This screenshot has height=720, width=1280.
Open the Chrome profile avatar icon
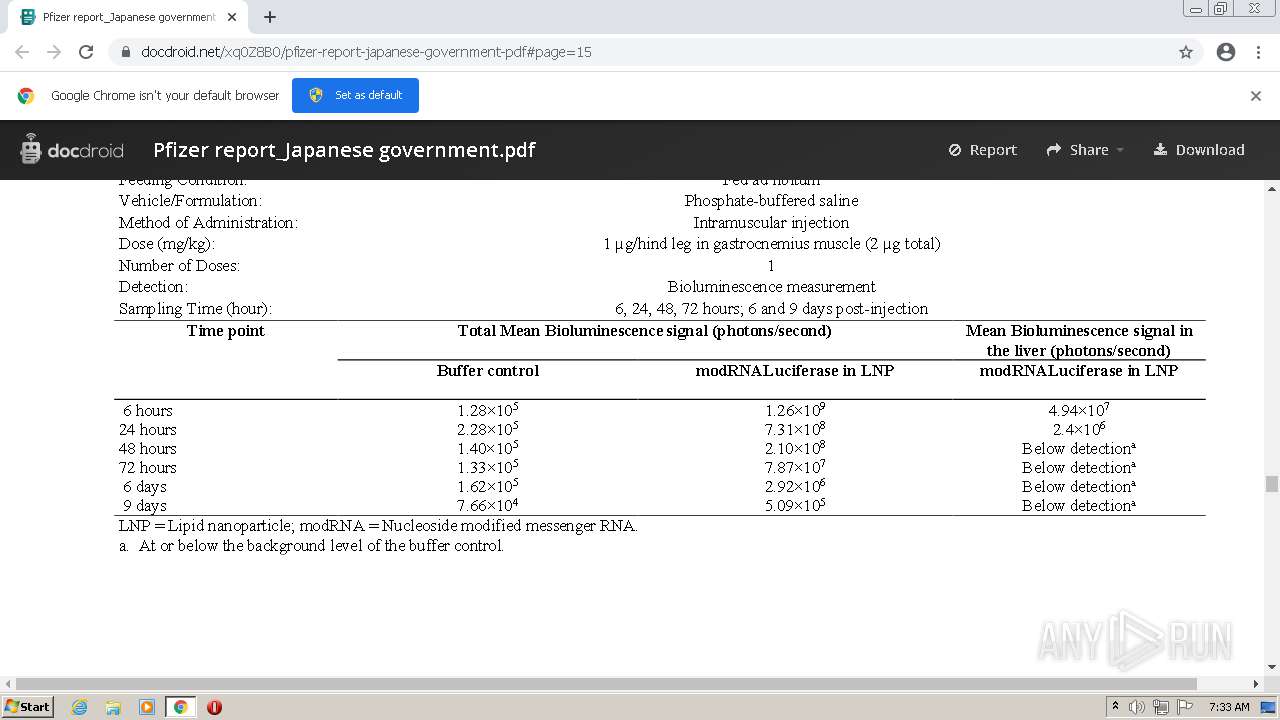(x=1226, y=52)
